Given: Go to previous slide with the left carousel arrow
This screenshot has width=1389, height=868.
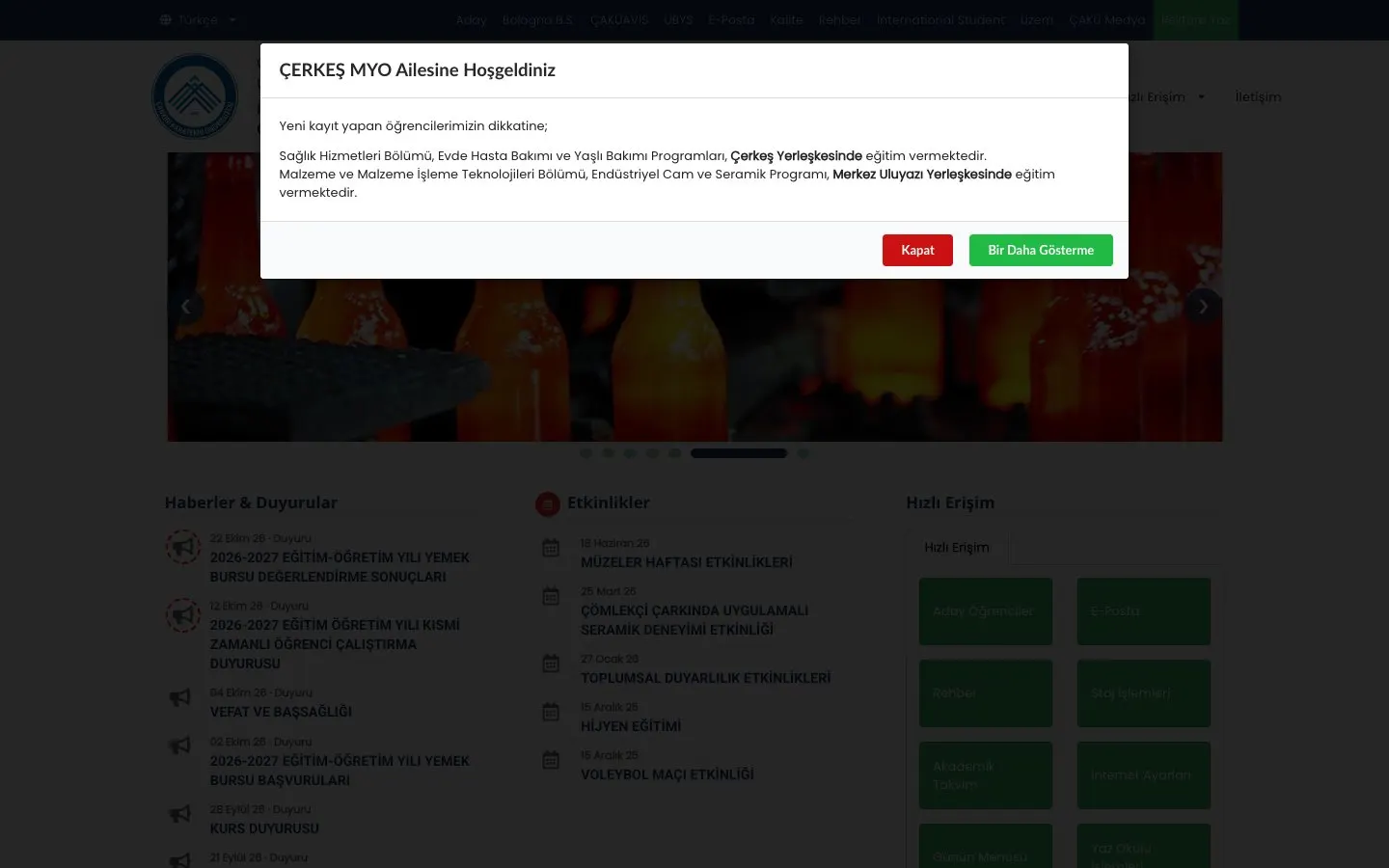Looking at the screenshot, I should (x=186, y=307).
